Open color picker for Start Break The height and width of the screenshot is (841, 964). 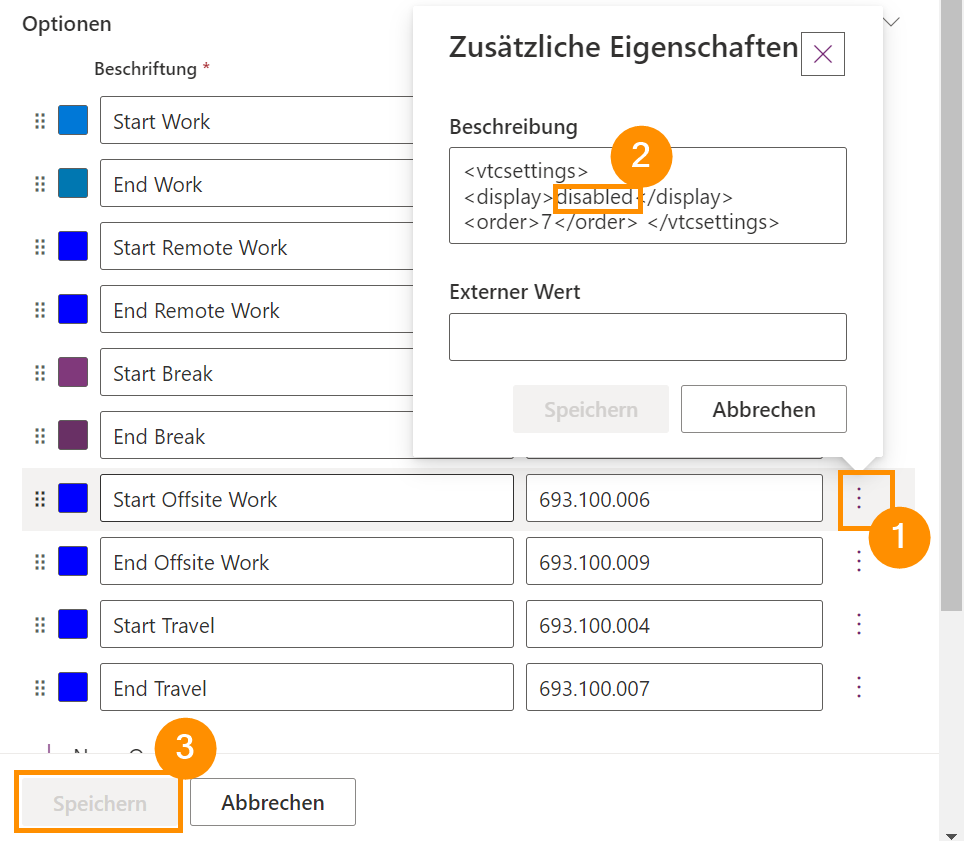(73, 373)
